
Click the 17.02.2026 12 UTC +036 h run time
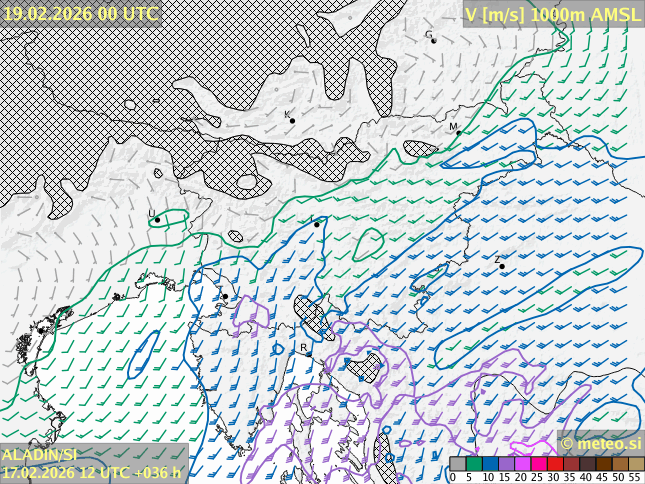coord(92,472)
